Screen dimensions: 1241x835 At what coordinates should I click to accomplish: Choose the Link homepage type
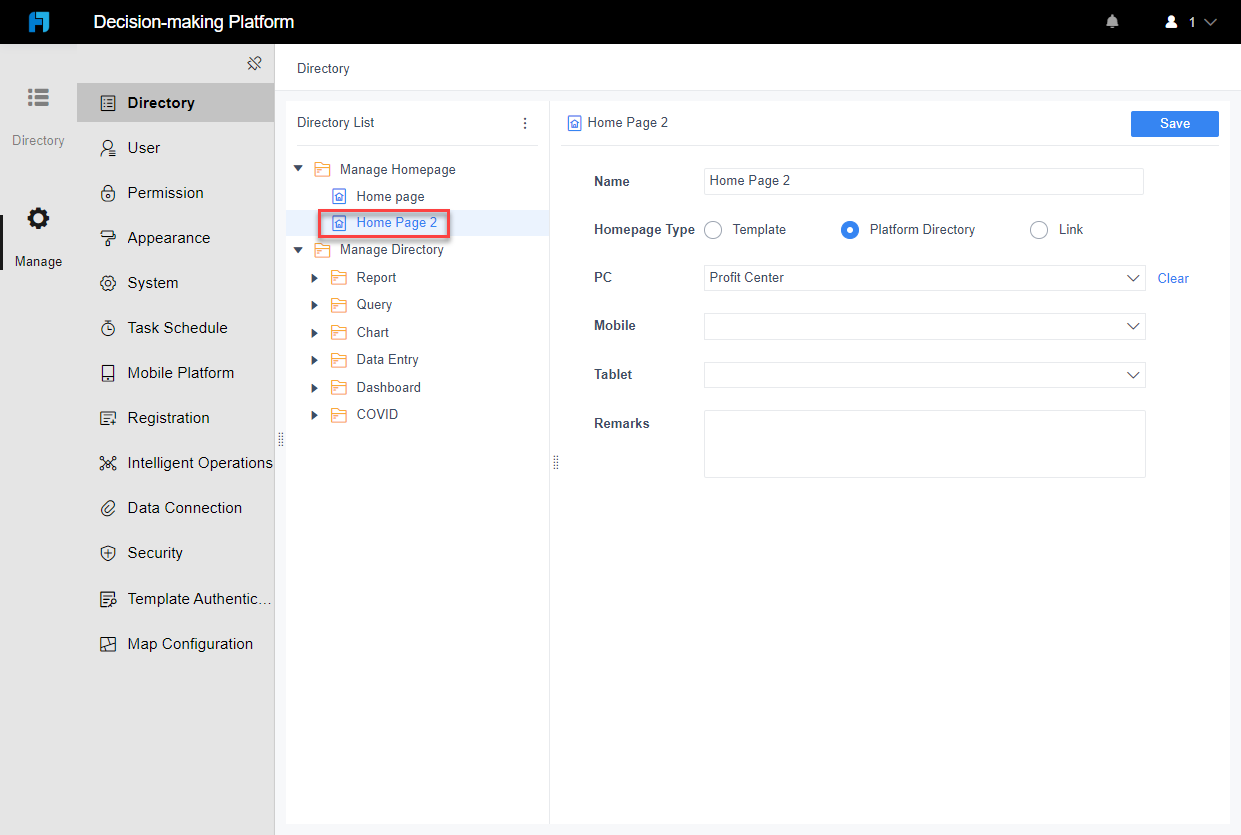pos(1038,229)
